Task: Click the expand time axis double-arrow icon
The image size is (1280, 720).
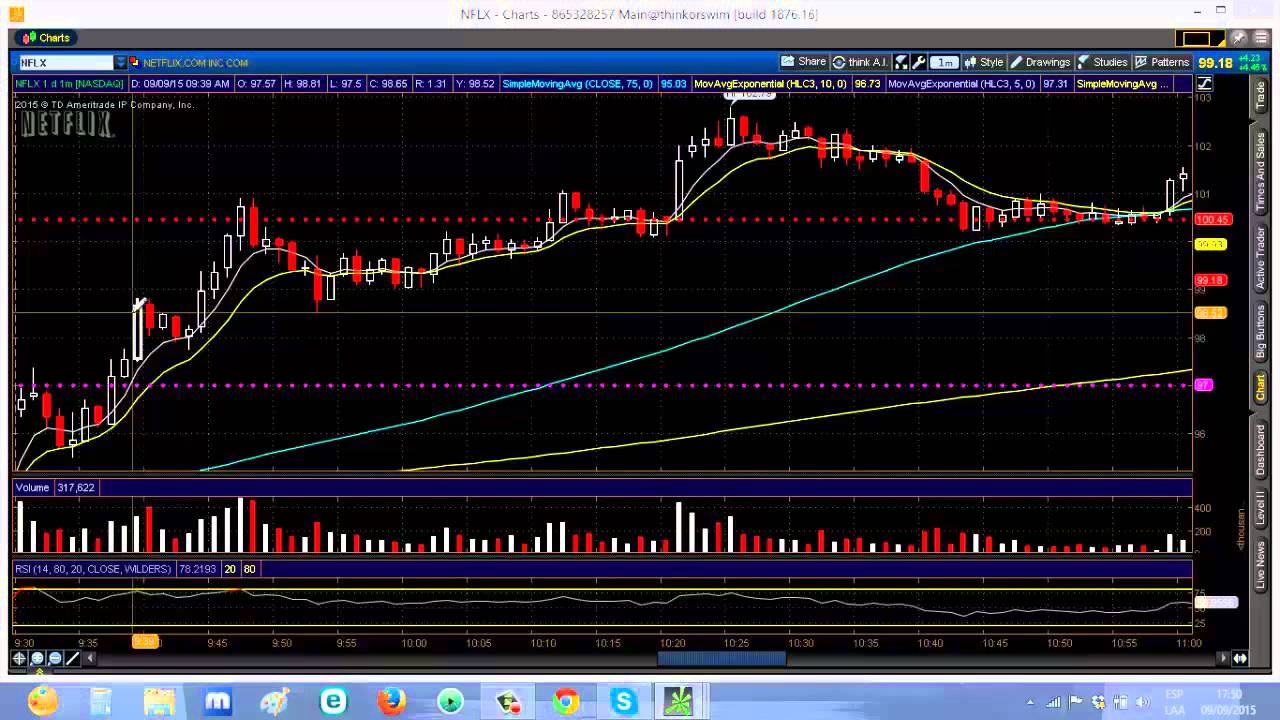Action: pos(1240,658)
